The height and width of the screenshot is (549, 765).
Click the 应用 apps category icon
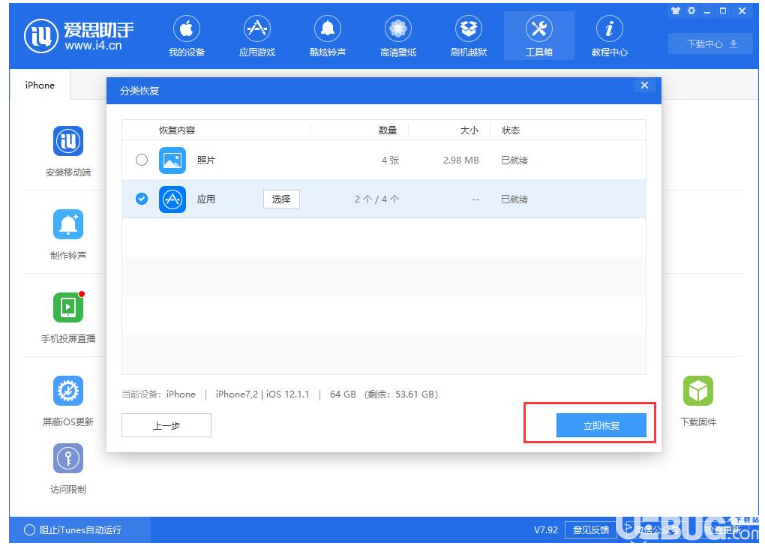click(172, 199)
